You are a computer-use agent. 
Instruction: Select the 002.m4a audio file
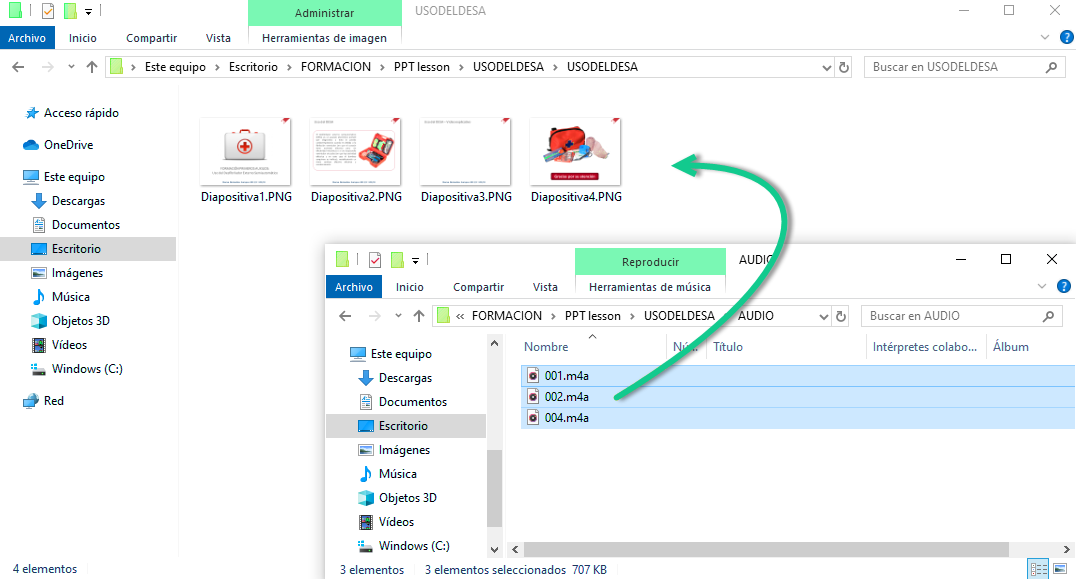(x=566, y=397)
